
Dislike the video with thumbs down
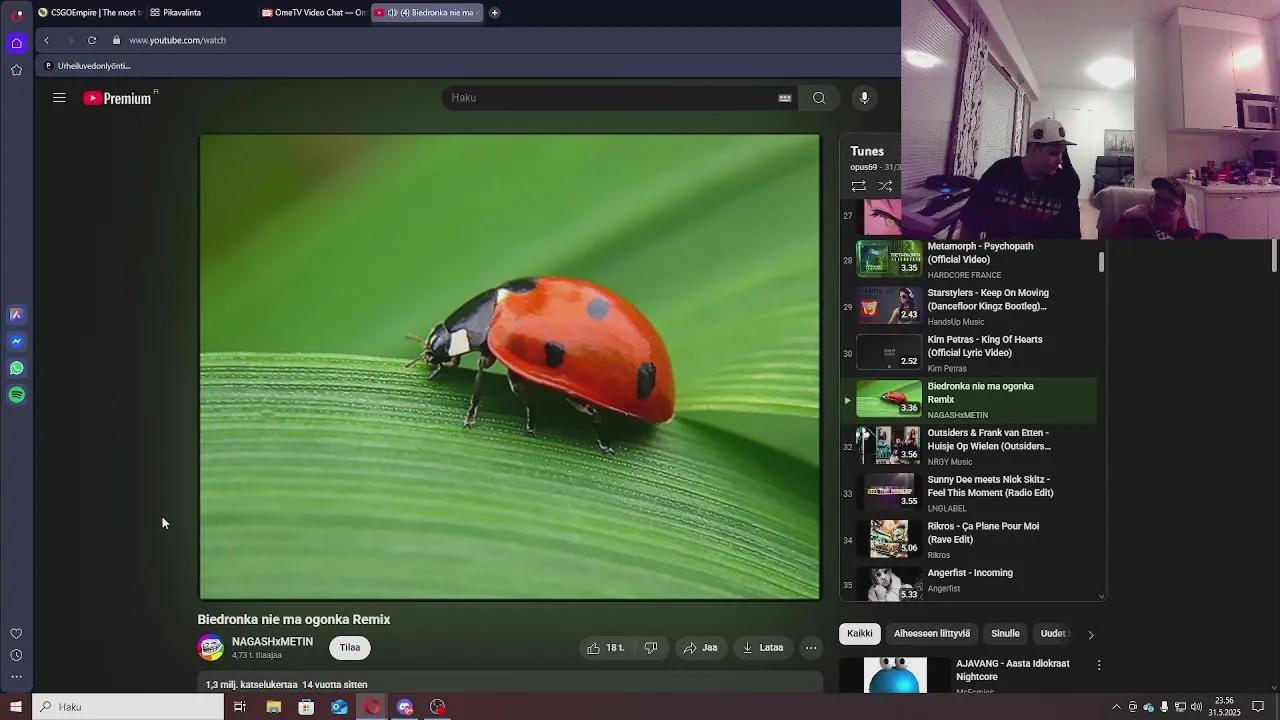click(651, 648)
